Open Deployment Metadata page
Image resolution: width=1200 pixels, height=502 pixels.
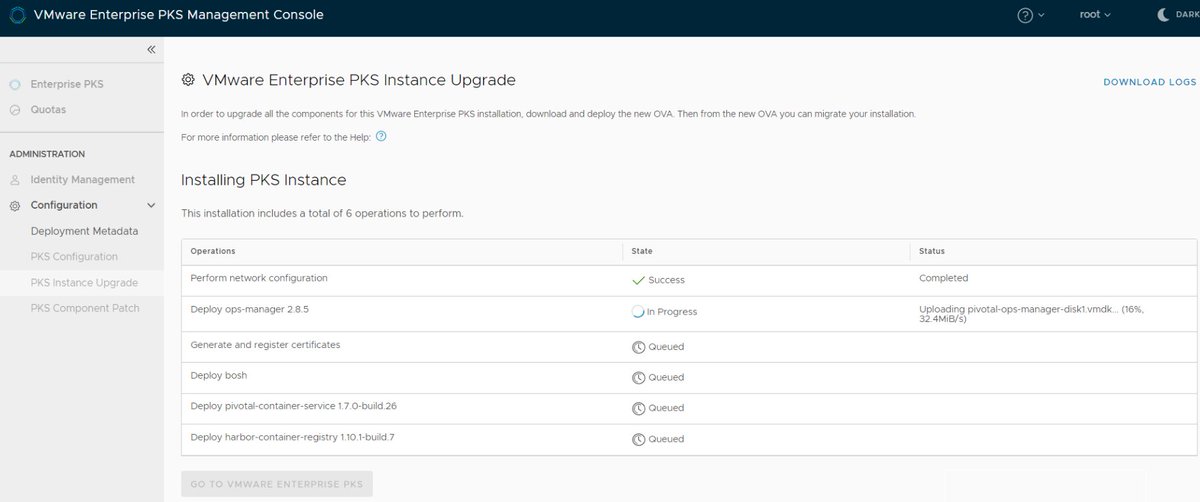tap(85, 231)
